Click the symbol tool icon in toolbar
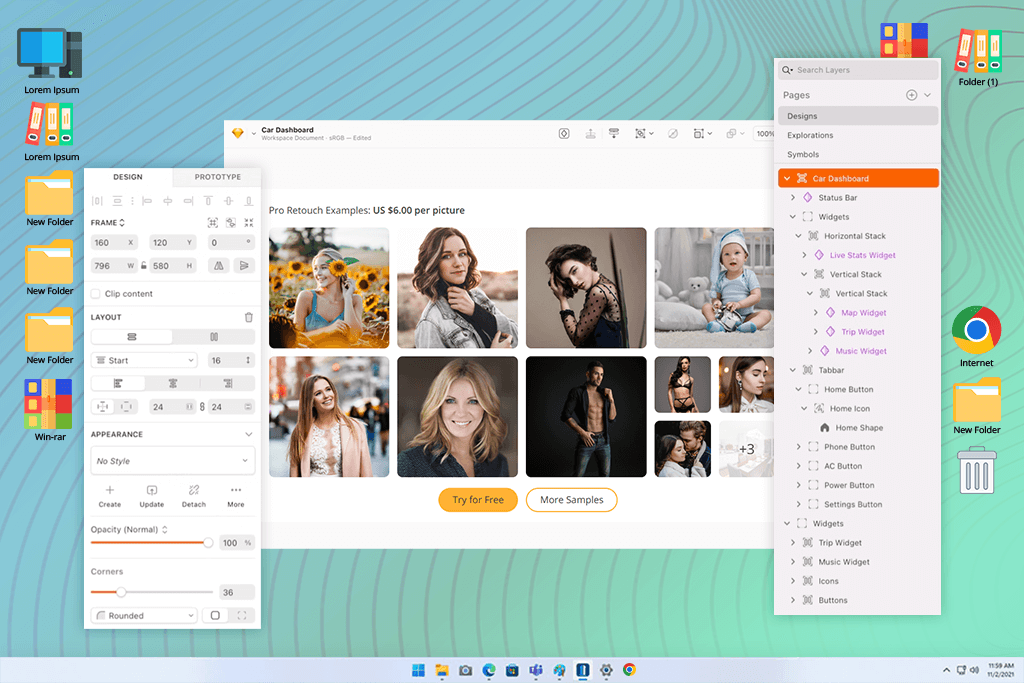The height and width of the screenshot is (683, 1024). pyautogui.click(x=564, y=134)
